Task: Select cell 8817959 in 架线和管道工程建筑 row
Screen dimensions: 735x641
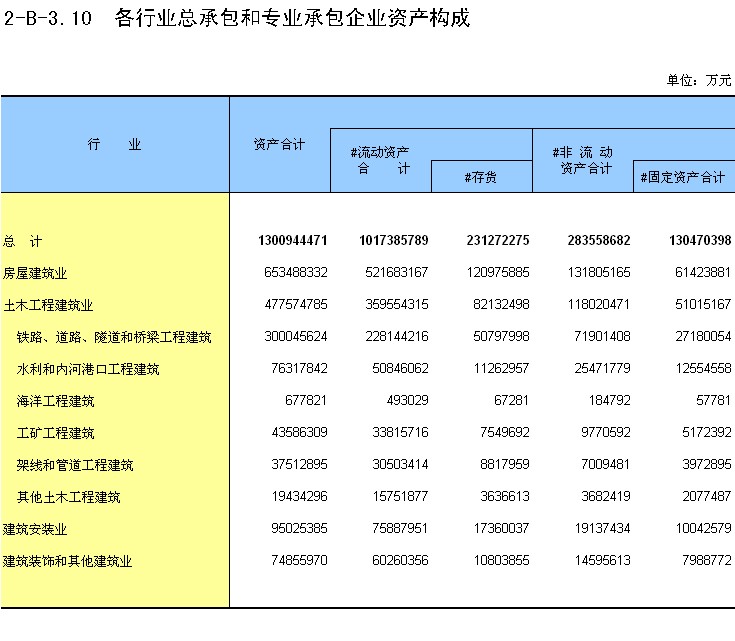Action: [504, 464]
